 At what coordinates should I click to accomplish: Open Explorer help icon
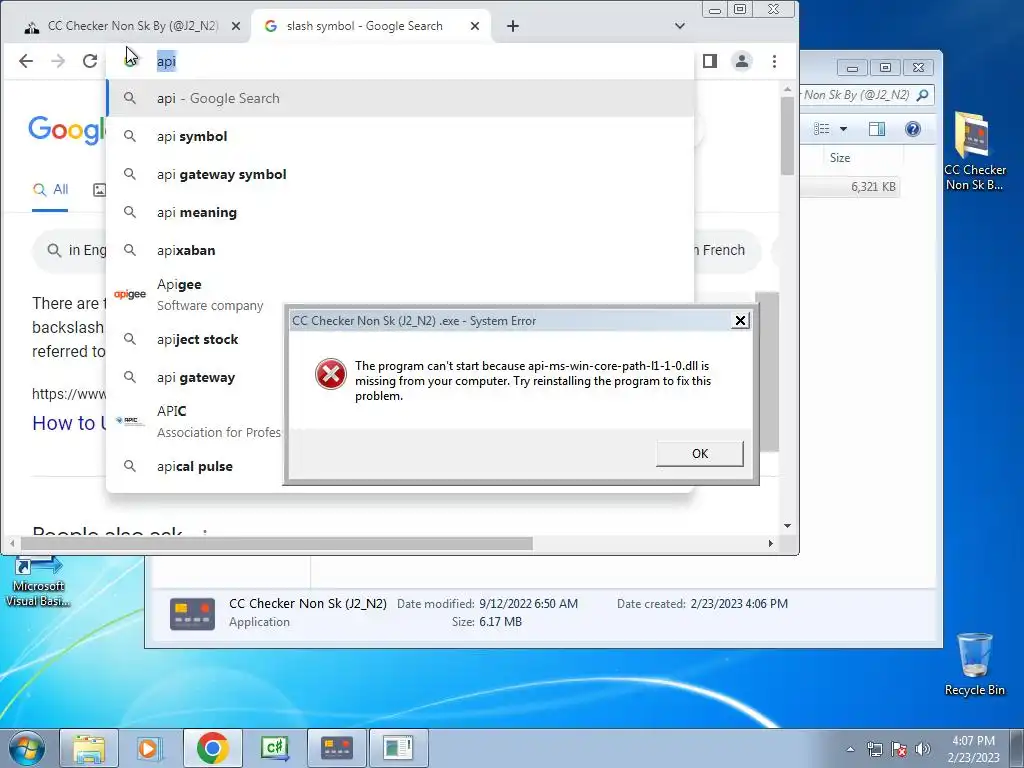click(912, 129)
